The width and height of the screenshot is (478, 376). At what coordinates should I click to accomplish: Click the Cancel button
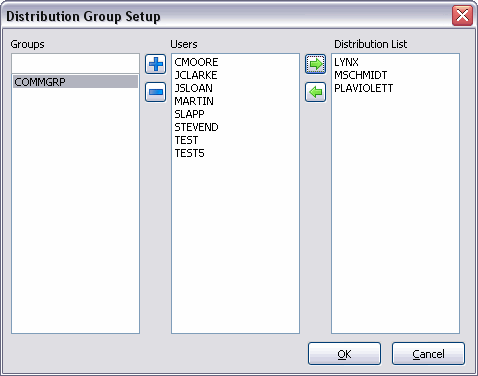click(428, 354)
